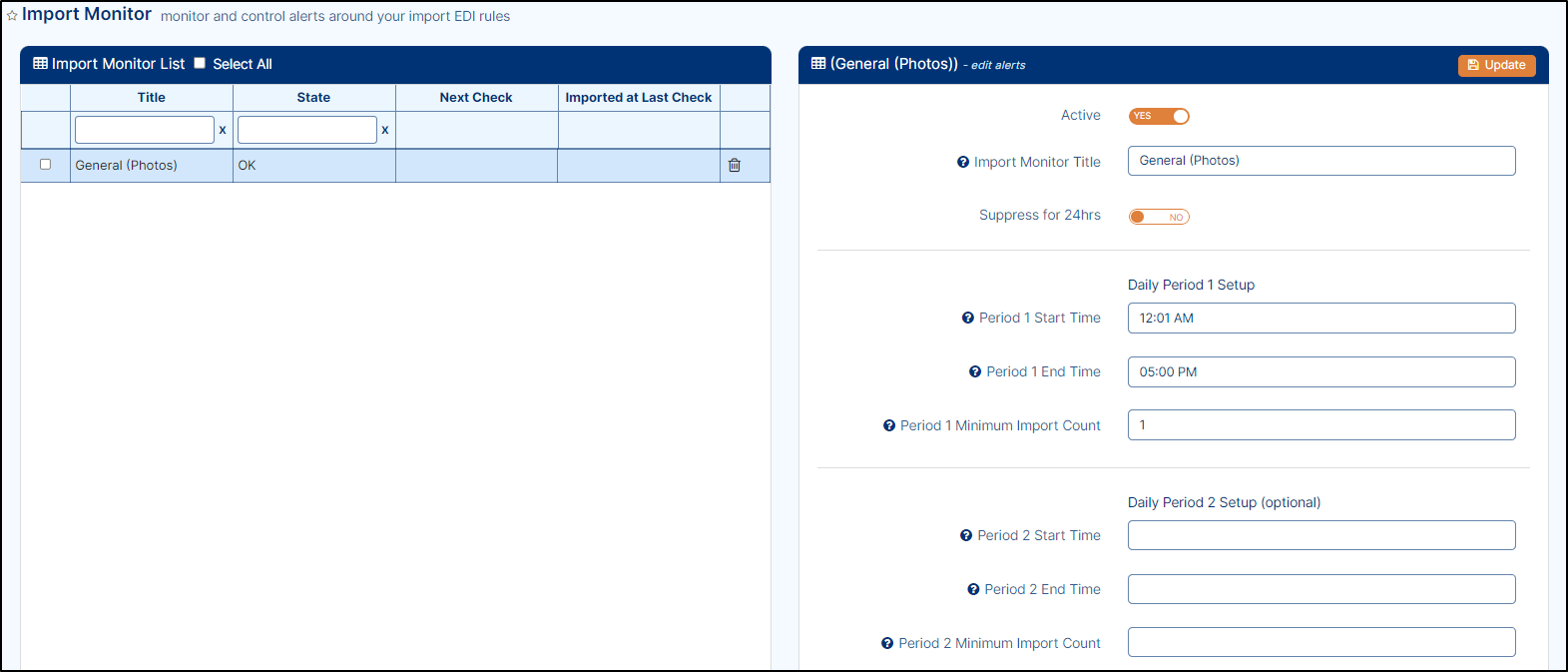The image size is (1568, 672).
Task: Click the Period 1 Start Time field
Action: 1321,318
